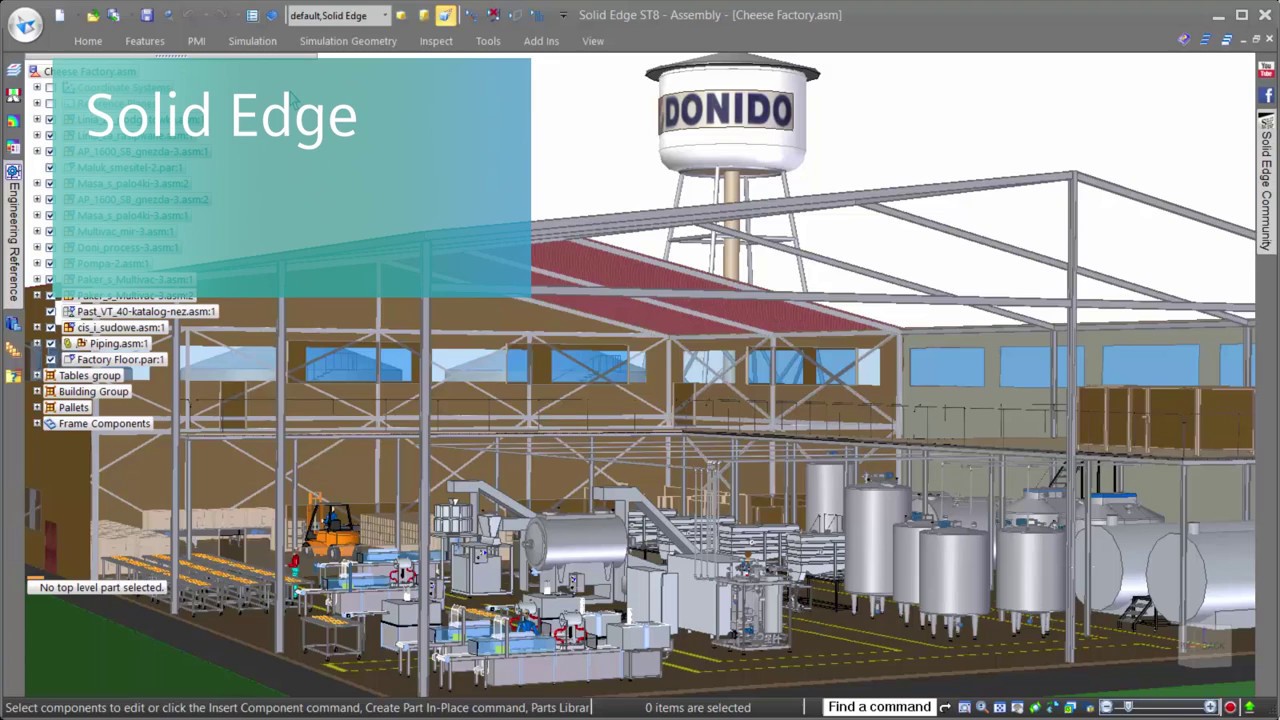1280x720 pixels.
Task: Switch to the Features ribbon tab
Action: click(145, 41)
